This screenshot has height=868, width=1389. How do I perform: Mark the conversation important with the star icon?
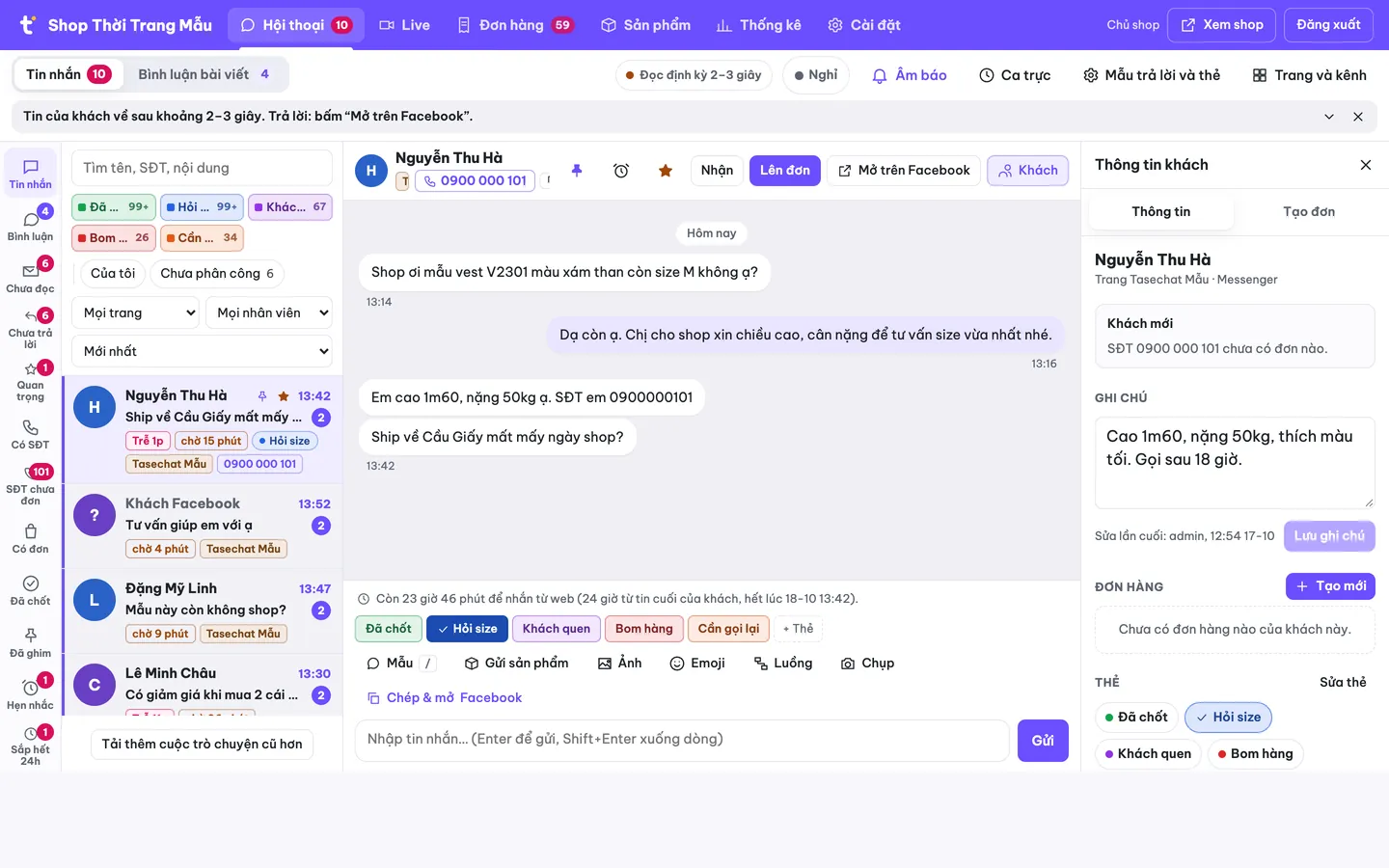click(666, 171)
